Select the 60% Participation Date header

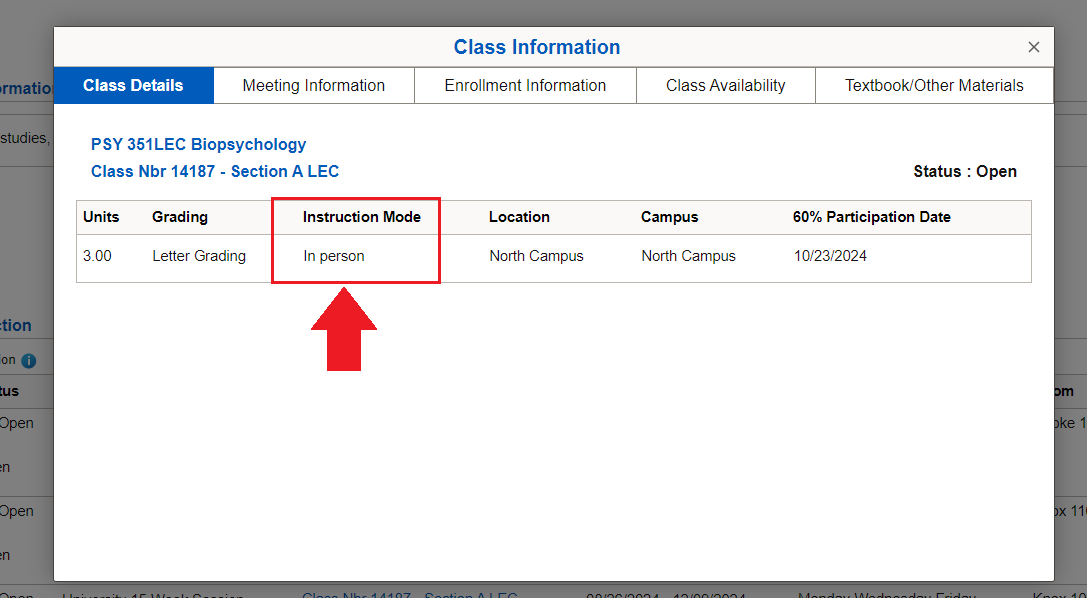click(x=871, y=217)
